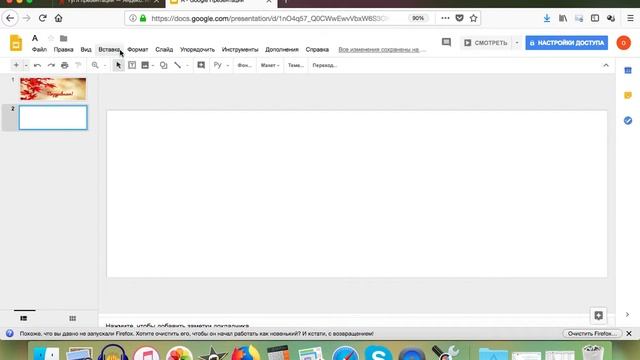Open input tools dropdown arrow
The width and height of the screenshot is (640, 360).
(x=228, y=65)
